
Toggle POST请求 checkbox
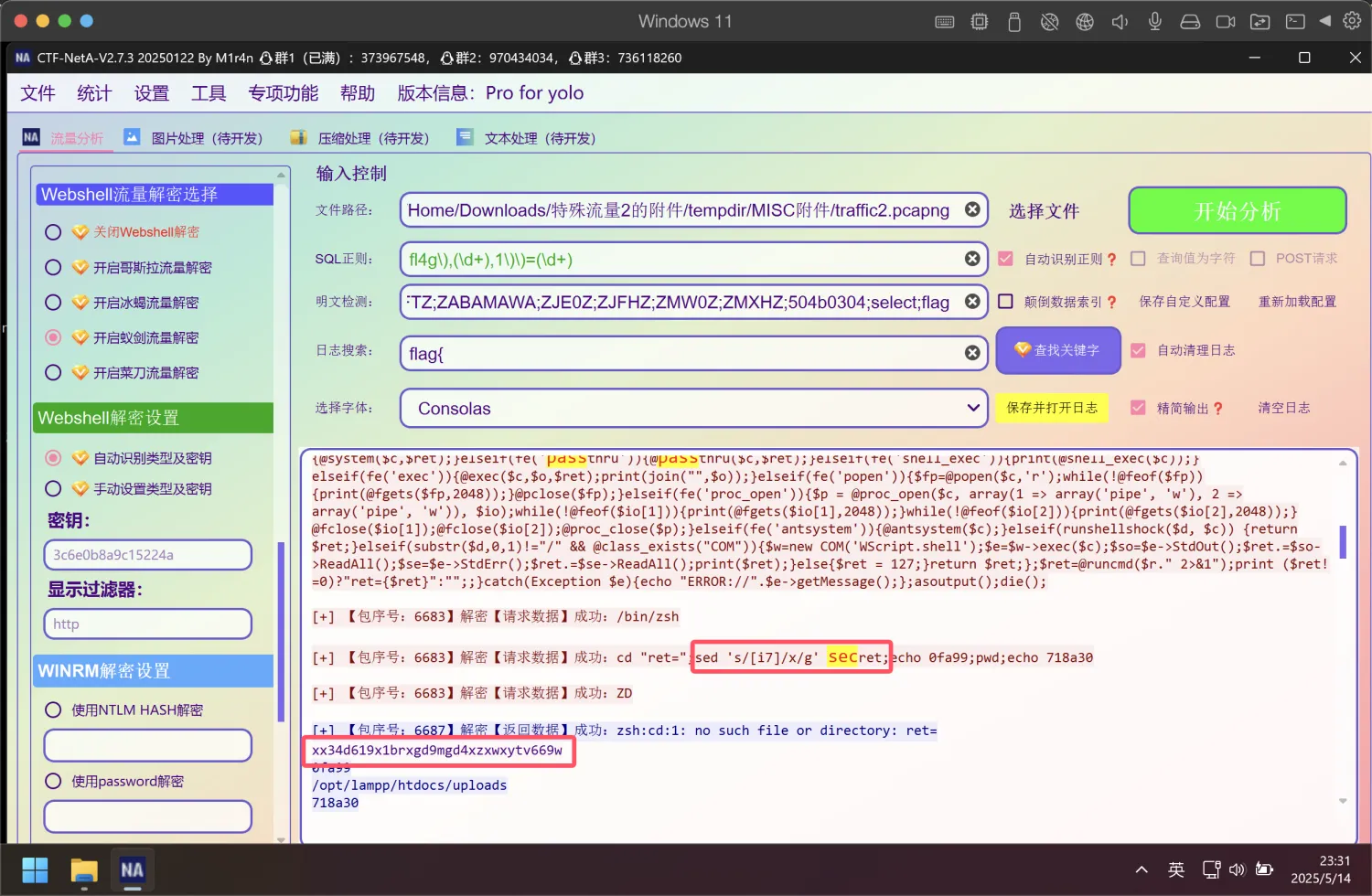coord(1258,259)
